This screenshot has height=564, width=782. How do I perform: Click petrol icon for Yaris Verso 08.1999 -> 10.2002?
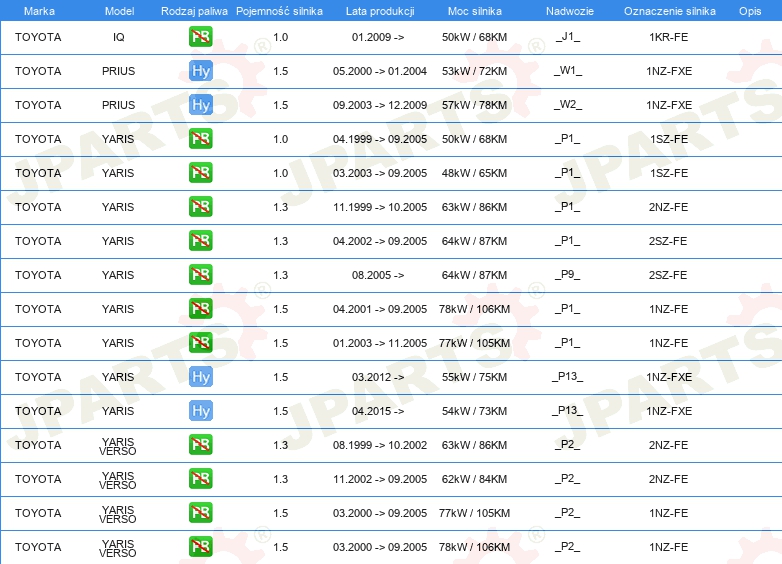point(200,444)
